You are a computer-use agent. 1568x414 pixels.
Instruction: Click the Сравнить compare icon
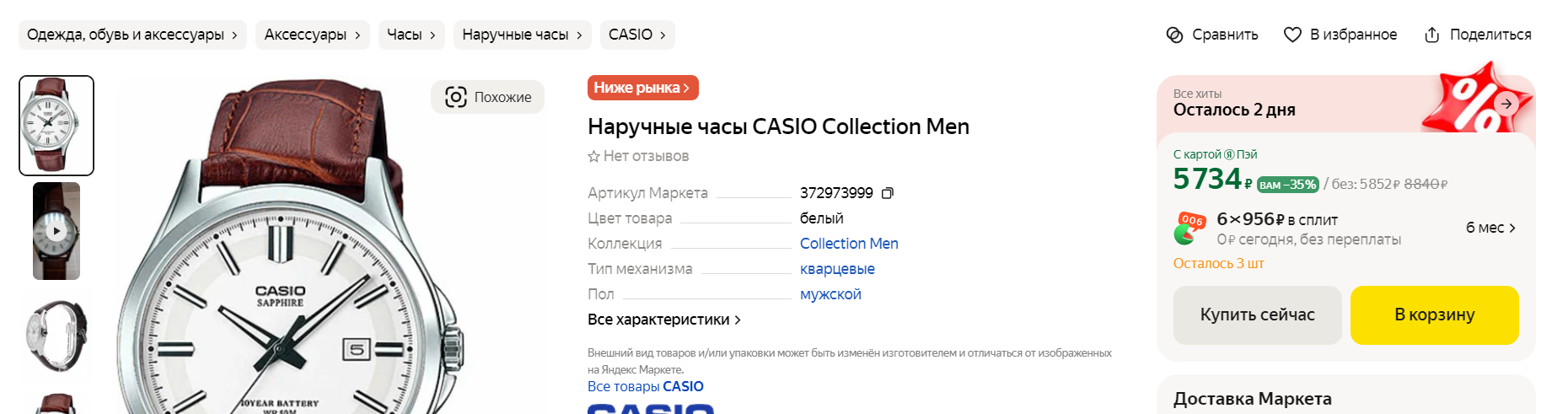point(1174,35)
